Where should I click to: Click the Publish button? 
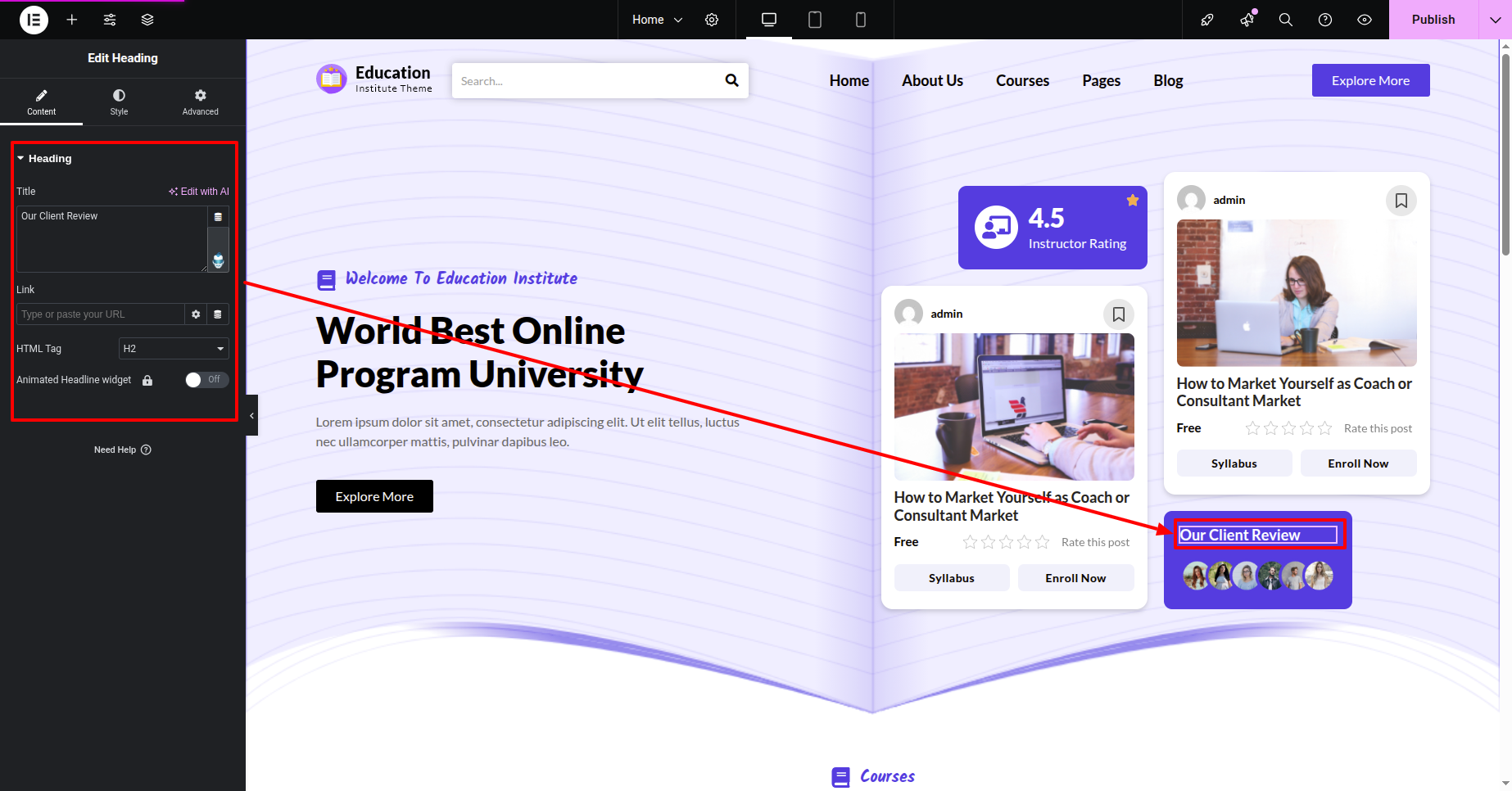pos(1433,20)
